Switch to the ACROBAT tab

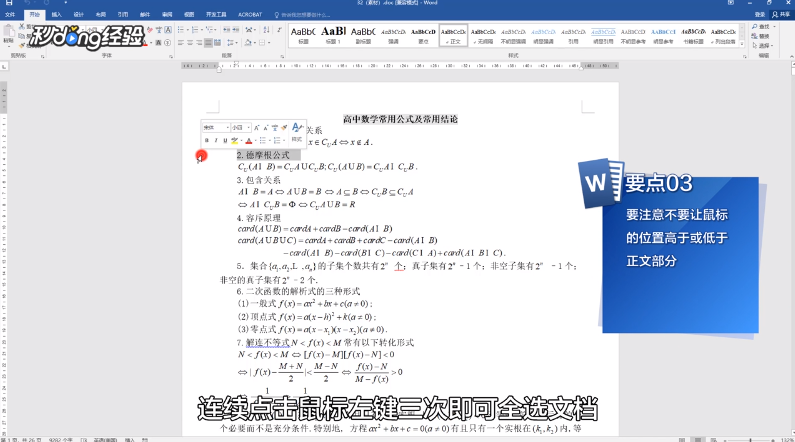click(x=250, y=15)
